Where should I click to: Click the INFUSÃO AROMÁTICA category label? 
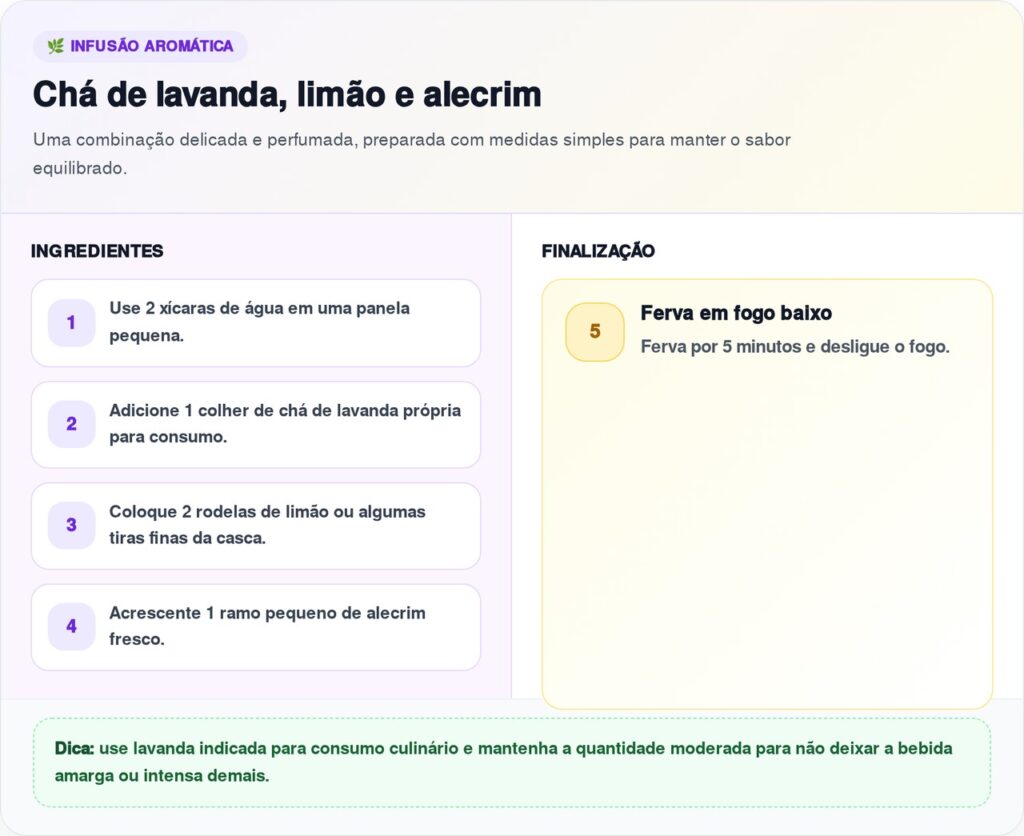[x=151, y=46]
